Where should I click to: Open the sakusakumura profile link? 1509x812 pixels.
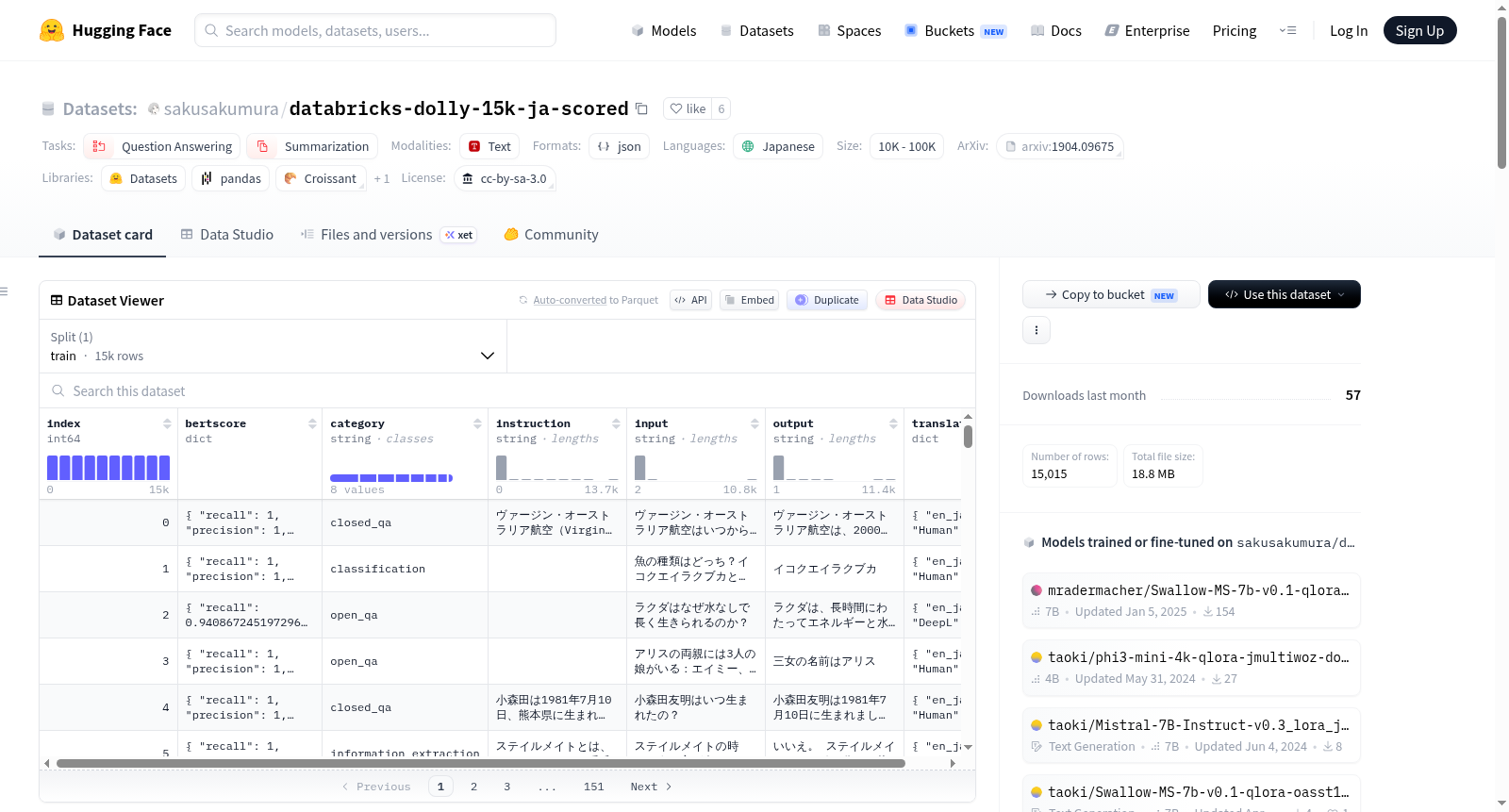pyautogui.click(x=222, y=108)
